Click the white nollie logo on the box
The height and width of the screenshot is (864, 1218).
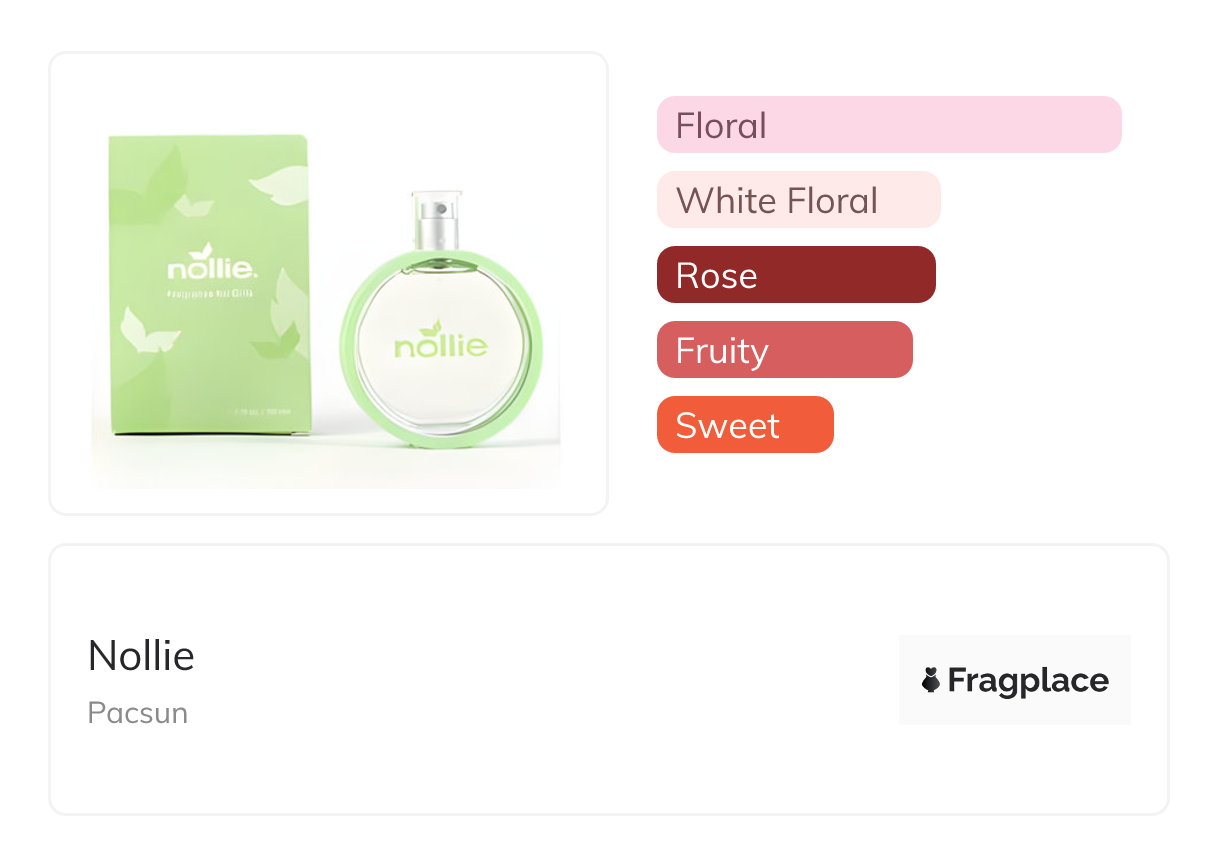point(213,269)
